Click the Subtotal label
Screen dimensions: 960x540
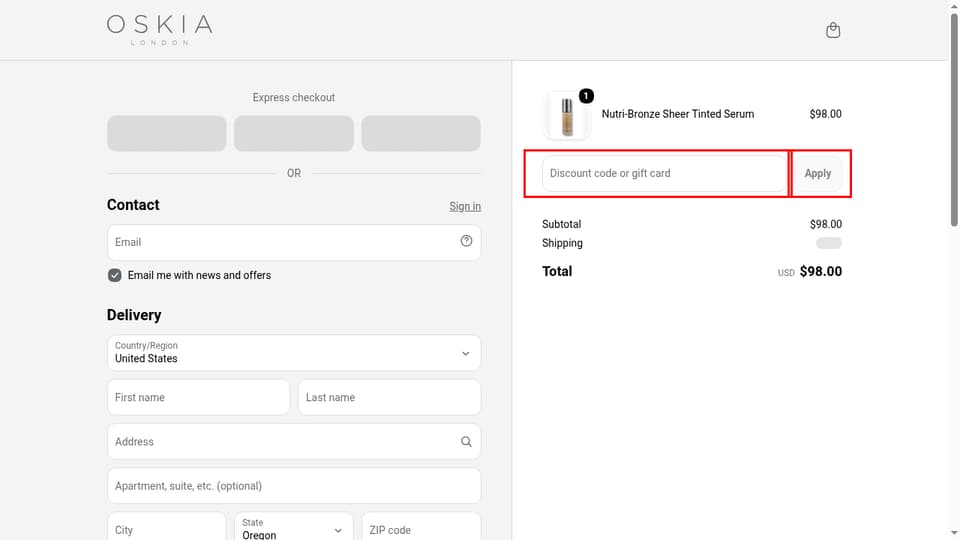561,224
